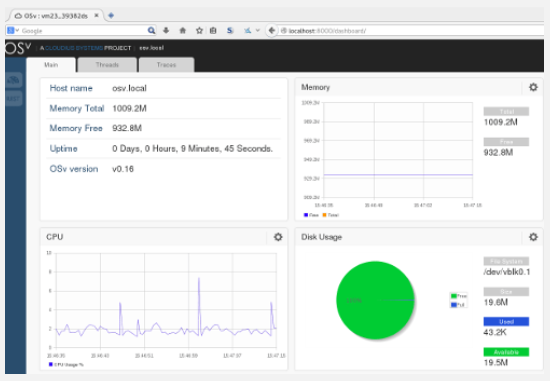Viewport: 550px width, 381px height.
Task: Click the browser back arrow button
Action: [x=271, y=31]
